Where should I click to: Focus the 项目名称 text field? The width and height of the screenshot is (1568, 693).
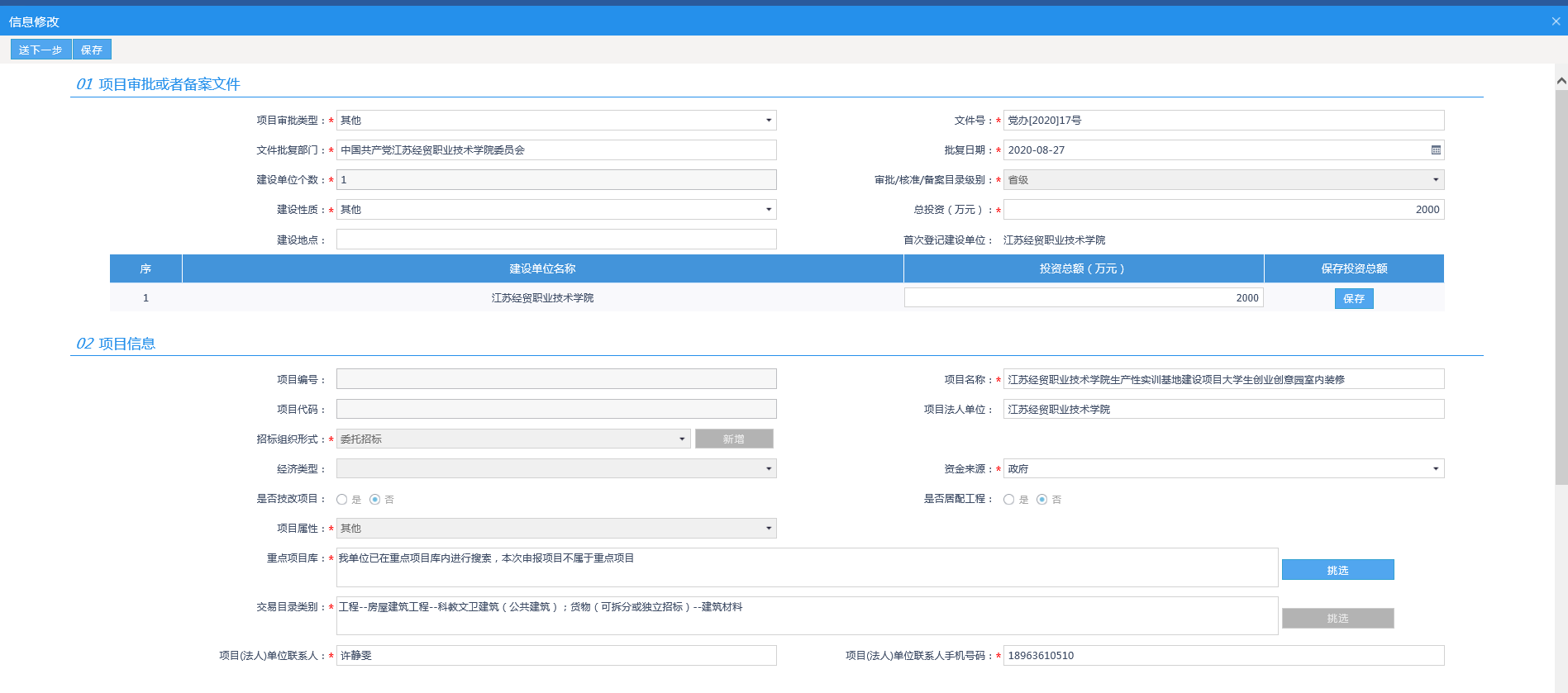(x=1223, y=380)
